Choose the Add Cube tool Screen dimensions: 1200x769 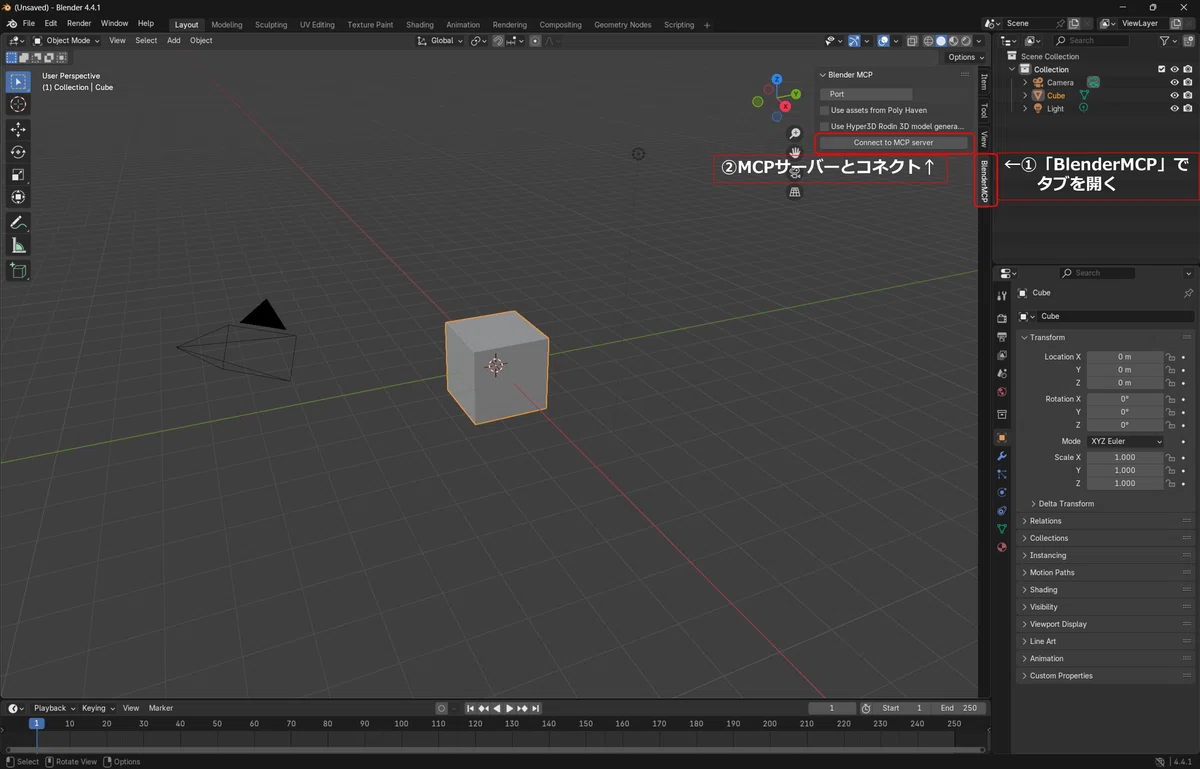[x=18, y=270]
